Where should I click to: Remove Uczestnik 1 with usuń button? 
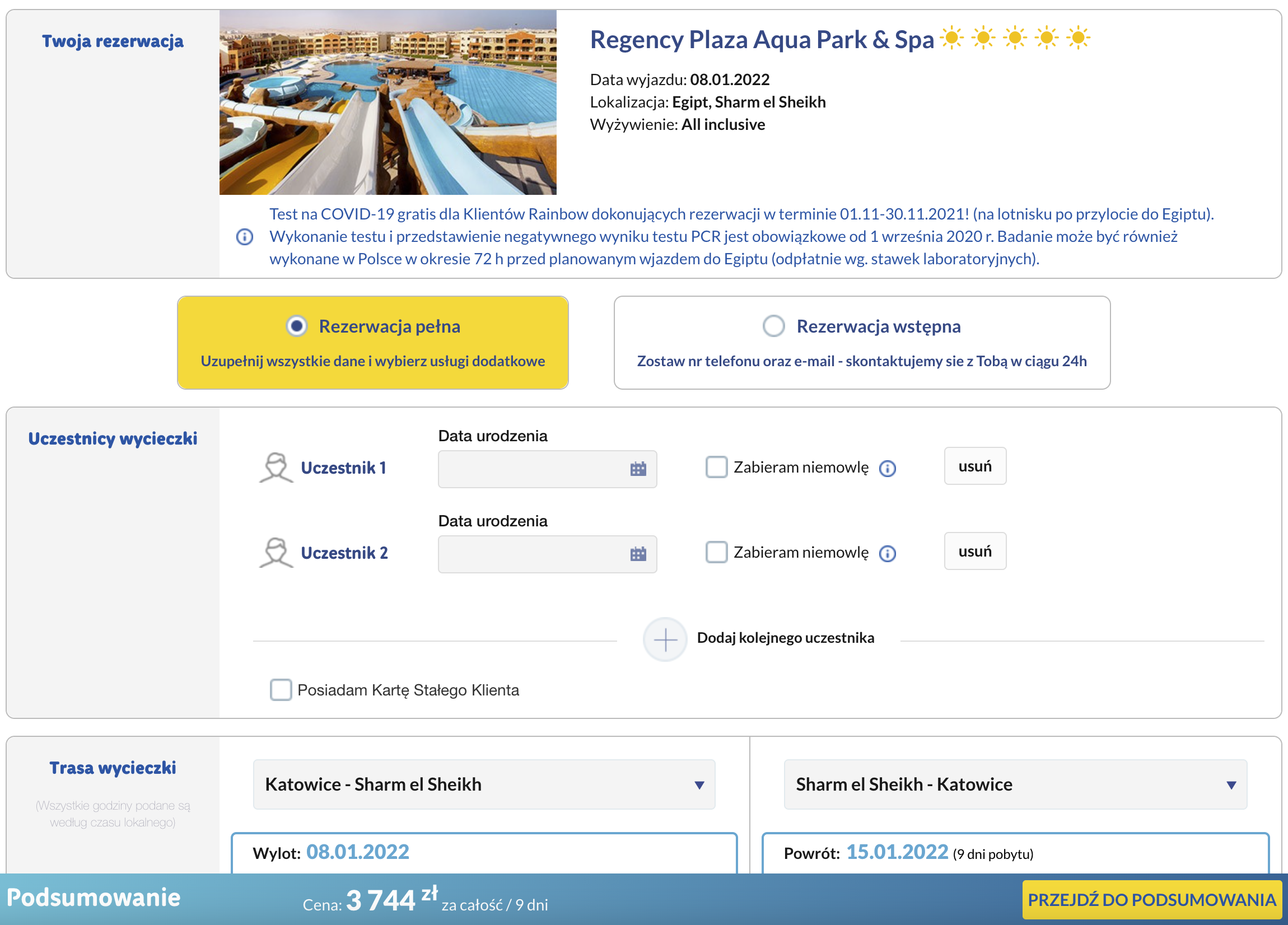tap(975, 466)
